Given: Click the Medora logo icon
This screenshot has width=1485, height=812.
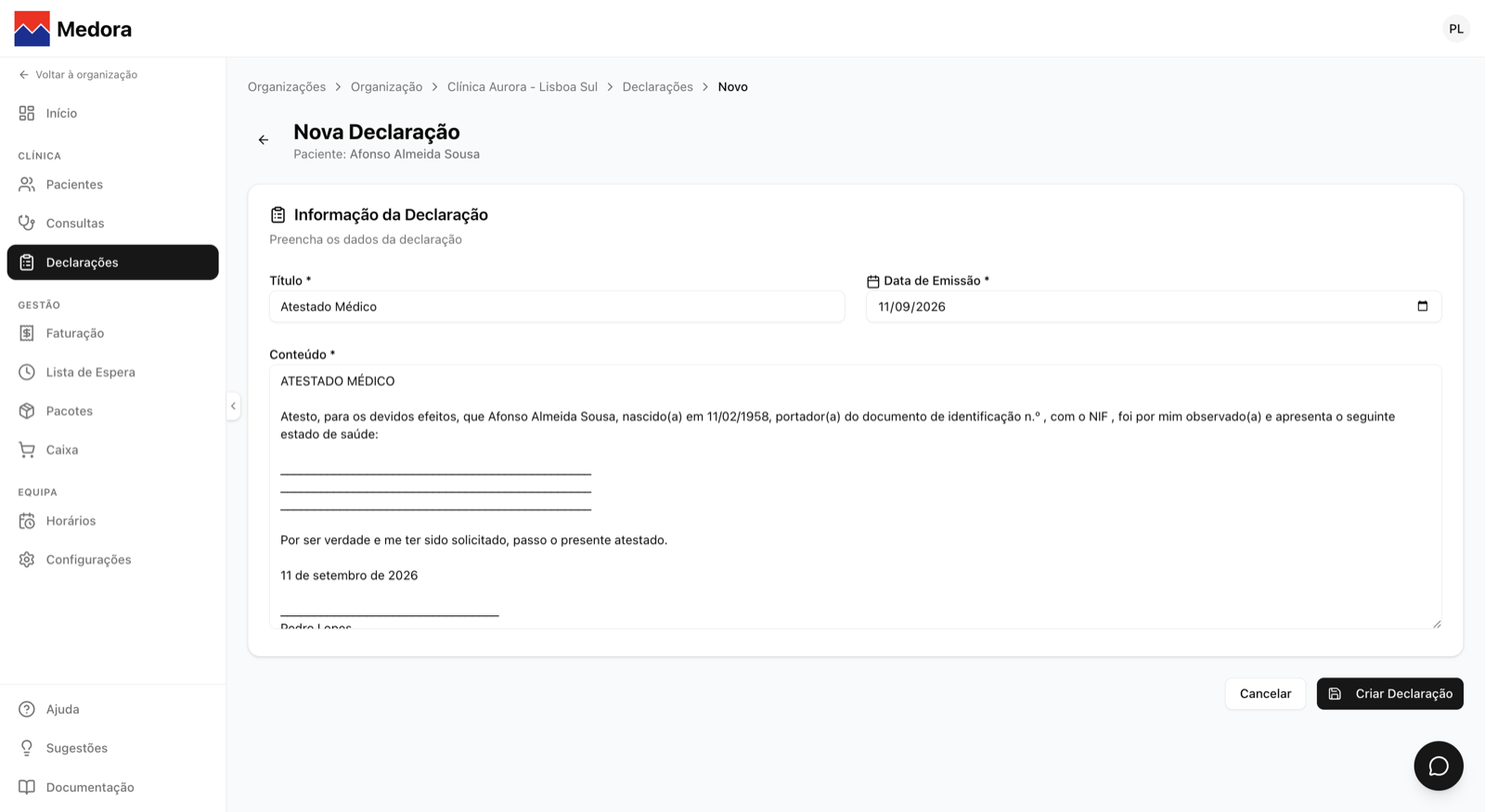Looking at the screenshot, I should tap(32, 29).
